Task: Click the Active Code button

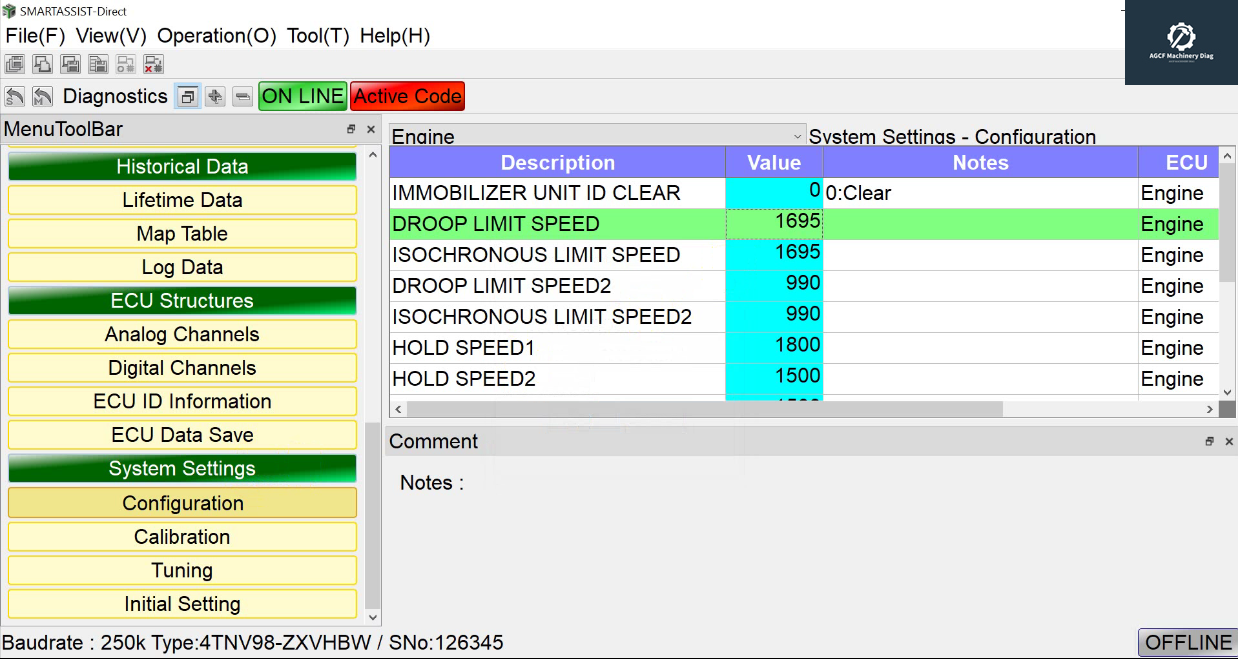Action: click(408, 97)
